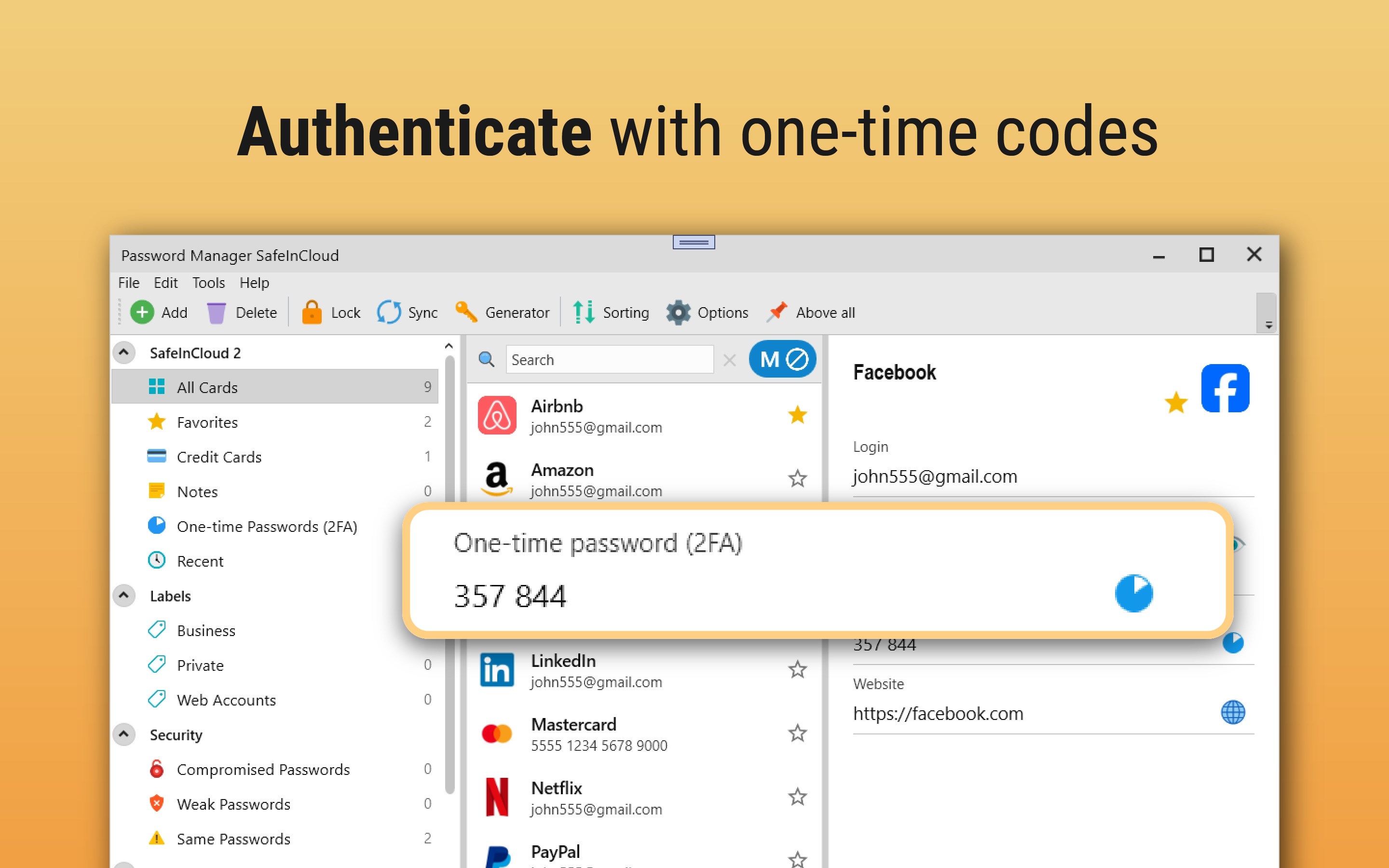This screenshot has height=868, width=1389.
Task: Start a Sync with the cloud
Action: 390,312
